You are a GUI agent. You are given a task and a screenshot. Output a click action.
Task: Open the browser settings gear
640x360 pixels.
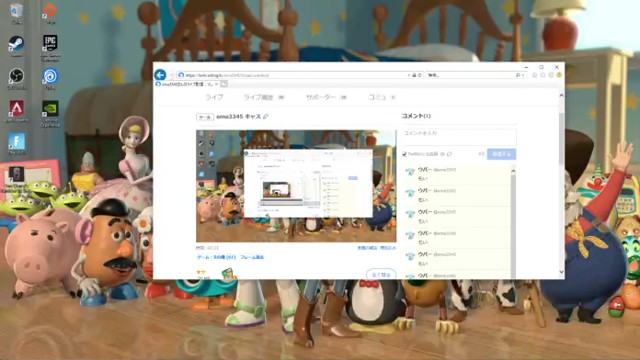pyautogui.click(x=551, y=75)
